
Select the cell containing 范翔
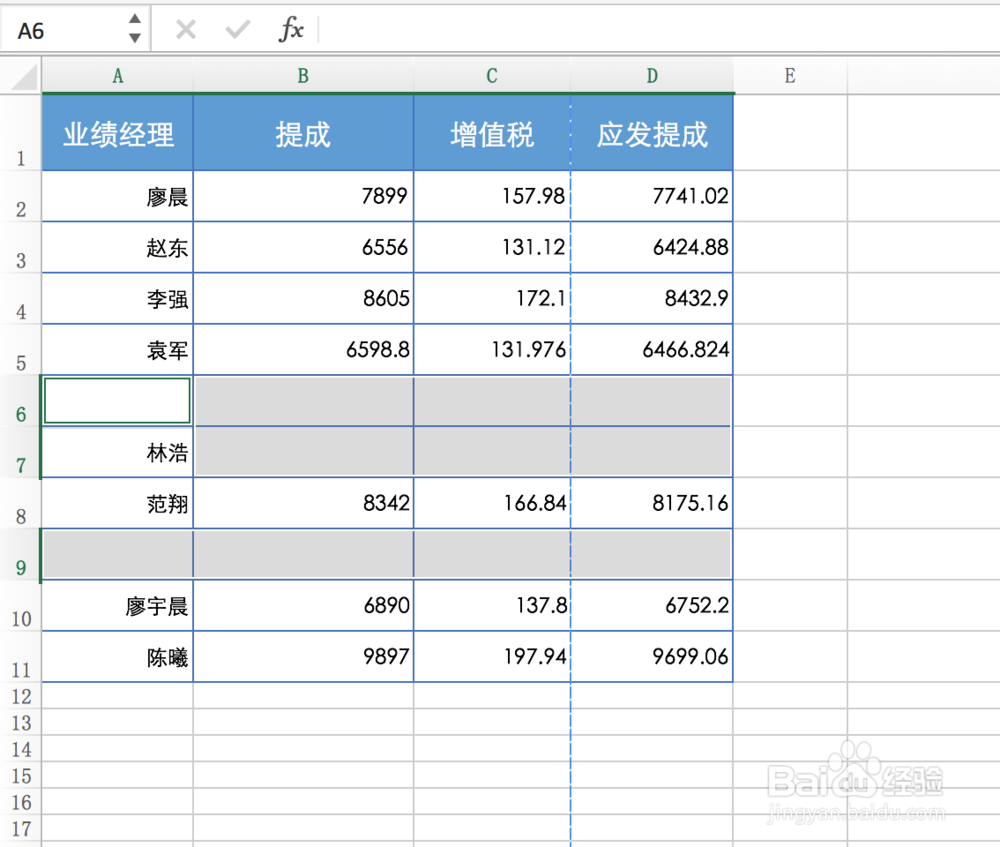click(x=117, y=503)
